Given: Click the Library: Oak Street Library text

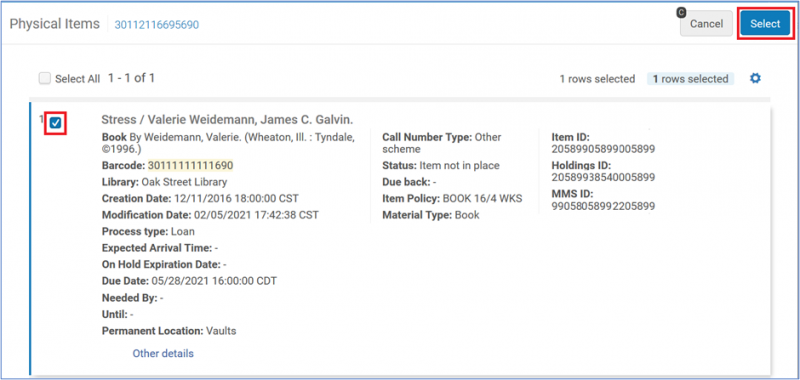Looking at the screenshot, I should 164,182.
